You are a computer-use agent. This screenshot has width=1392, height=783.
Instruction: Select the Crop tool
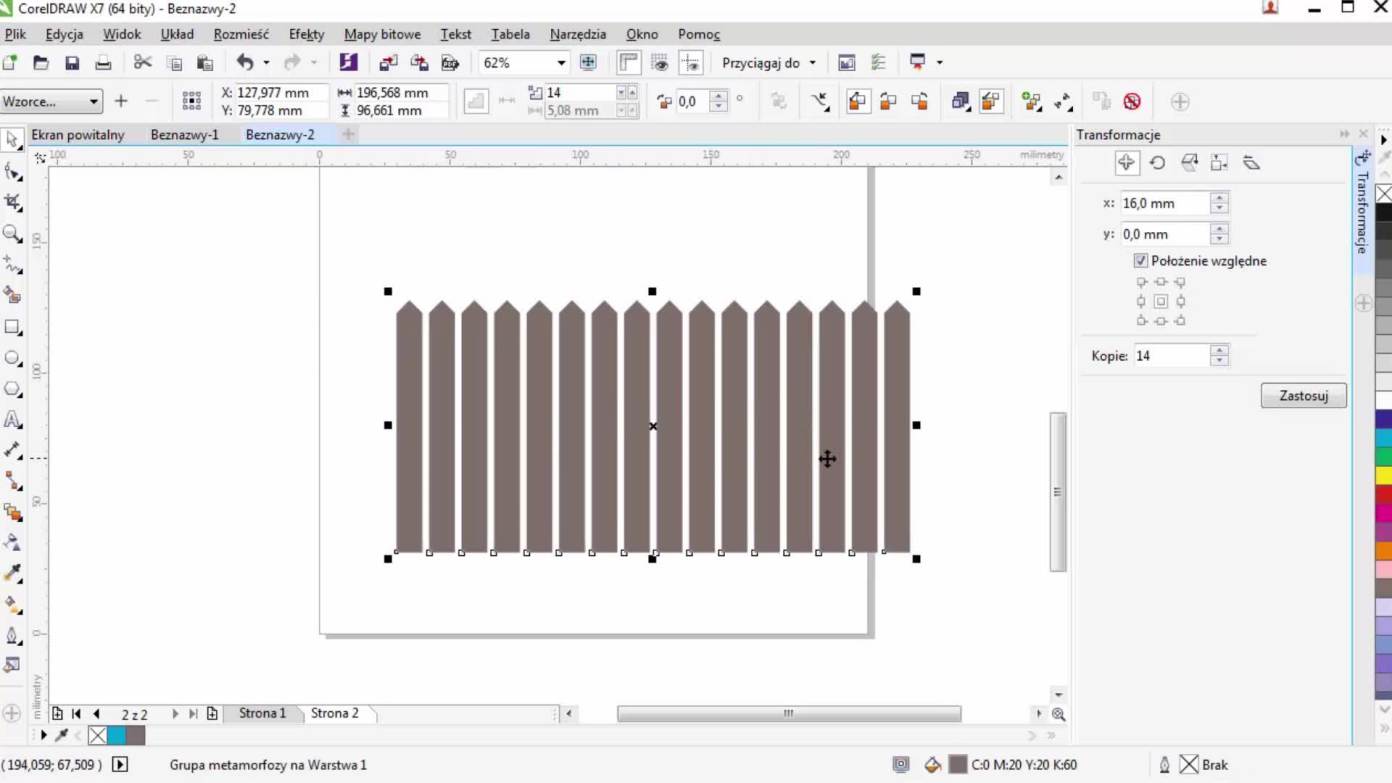coord(12,202)
